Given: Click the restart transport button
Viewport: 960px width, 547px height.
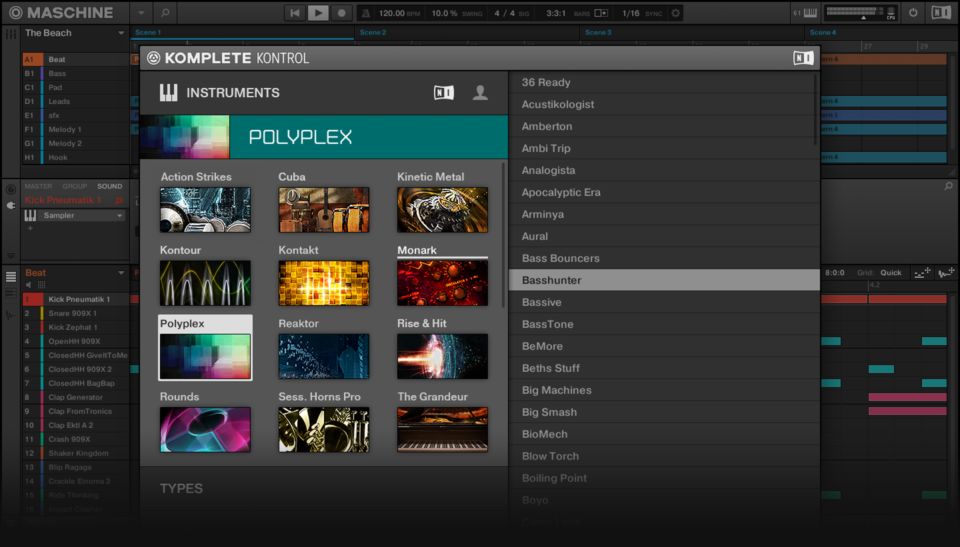Looking at the screenshot, I should (x=295, y=13).
